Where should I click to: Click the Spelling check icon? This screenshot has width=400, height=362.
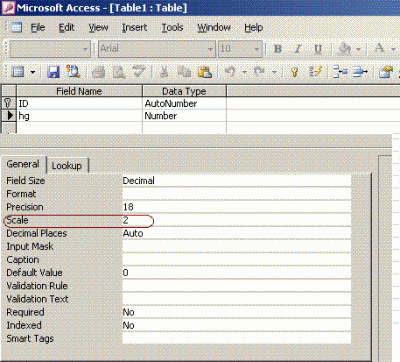click(x=139, y=72)
